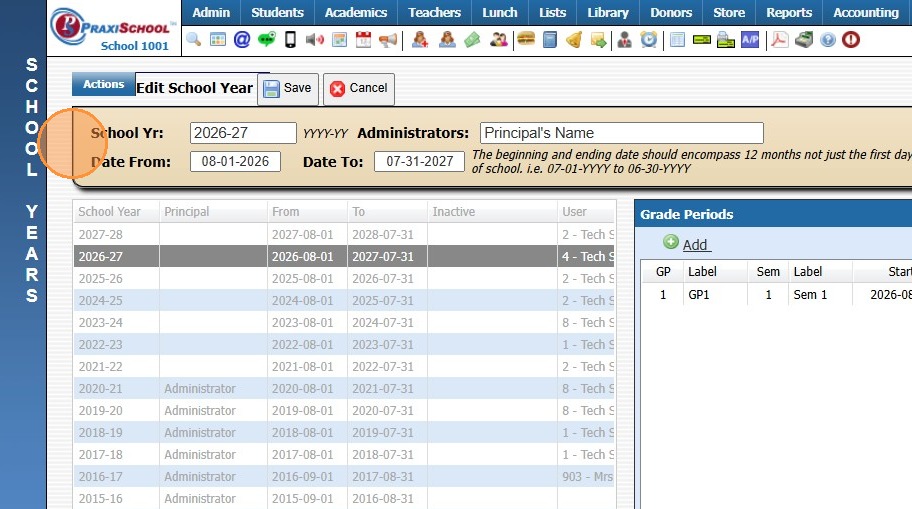Open the staff person with tie icon
Screen dimensions: 912x509
tap(625, 40)
